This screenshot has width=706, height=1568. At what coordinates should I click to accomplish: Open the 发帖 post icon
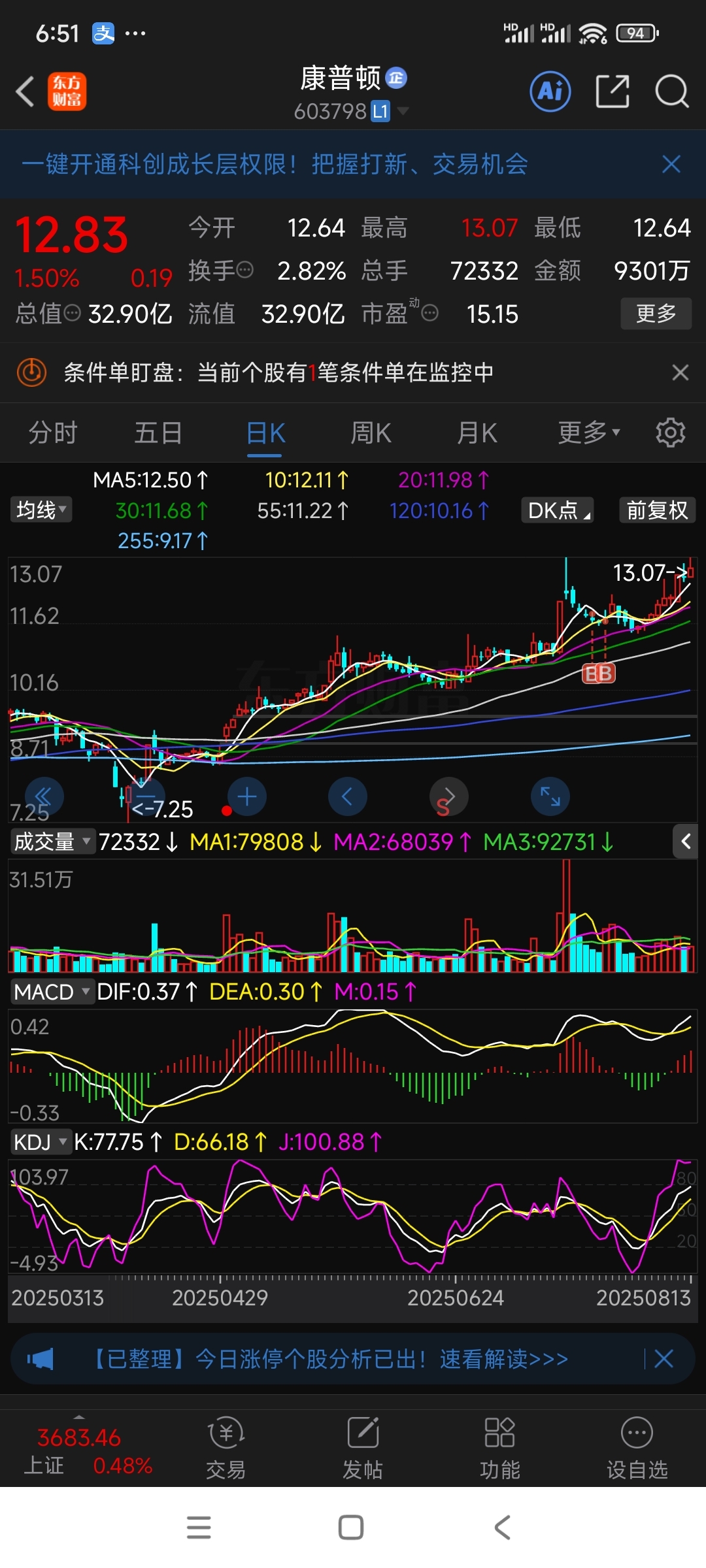pyautogui.click(x=363, y=1449)
